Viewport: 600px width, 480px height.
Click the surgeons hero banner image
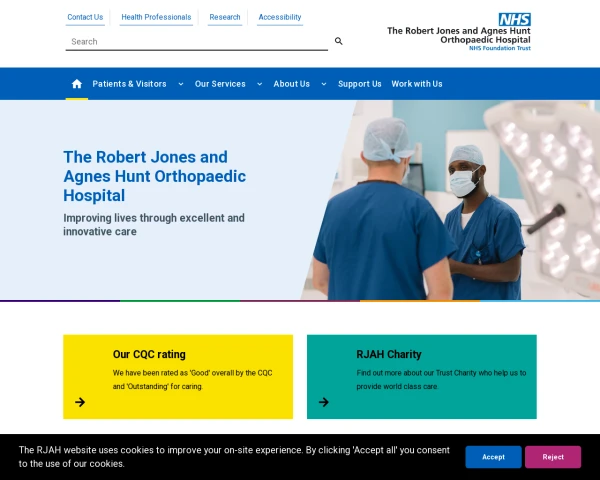click(x=450, y=200)
